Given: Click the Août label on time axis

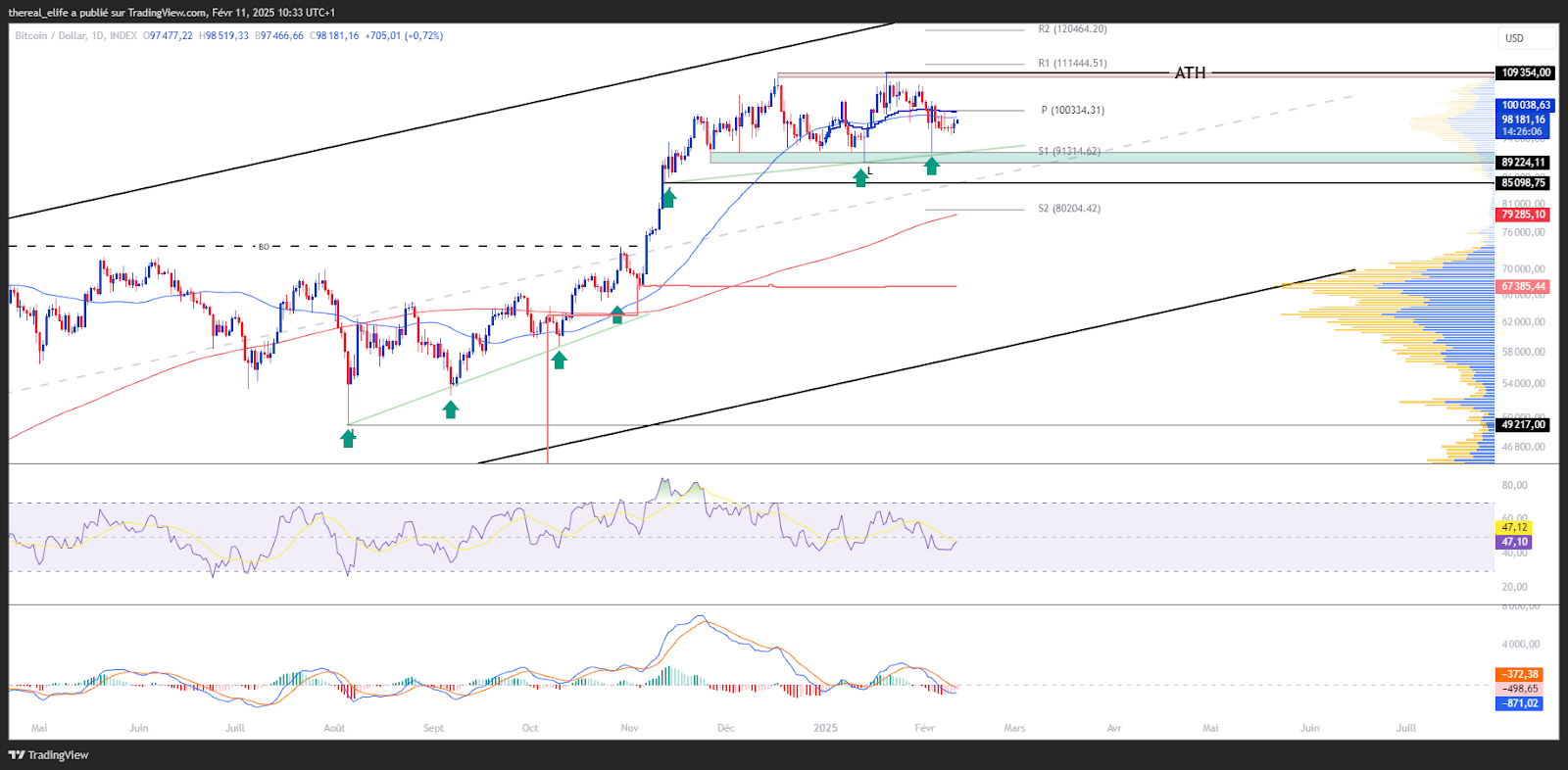Looking at the screenshot, I should pyautogui.click(x=334, y=728).
